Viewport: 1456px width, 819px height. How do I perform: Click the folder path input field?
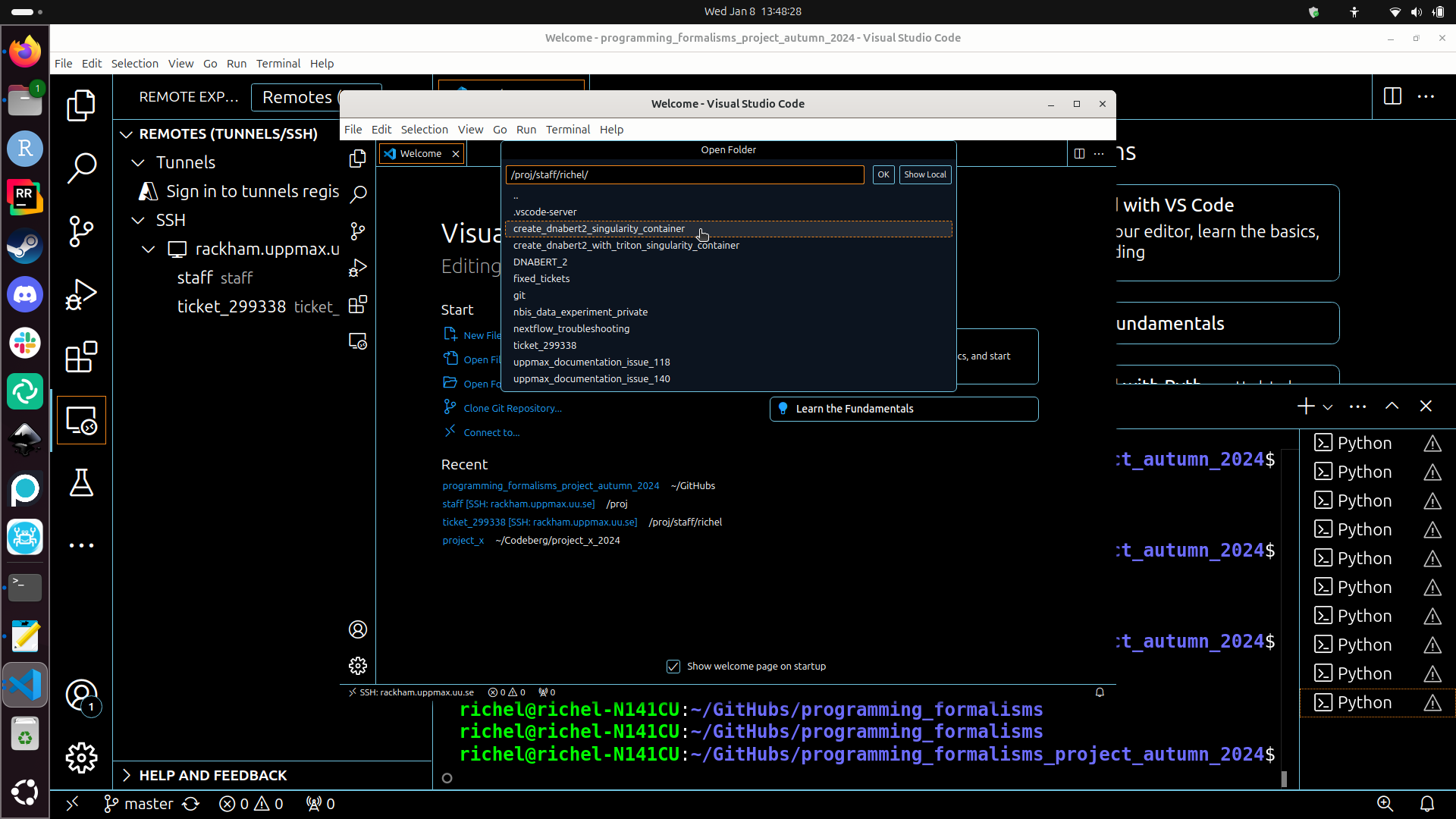(x=685, y=175)
